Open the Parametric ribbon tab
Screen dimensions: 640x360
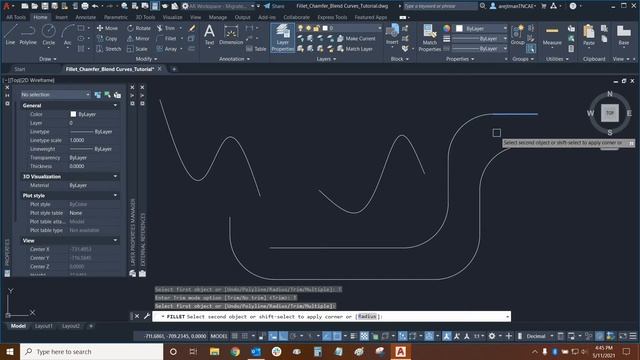click(x=116, y=17)
